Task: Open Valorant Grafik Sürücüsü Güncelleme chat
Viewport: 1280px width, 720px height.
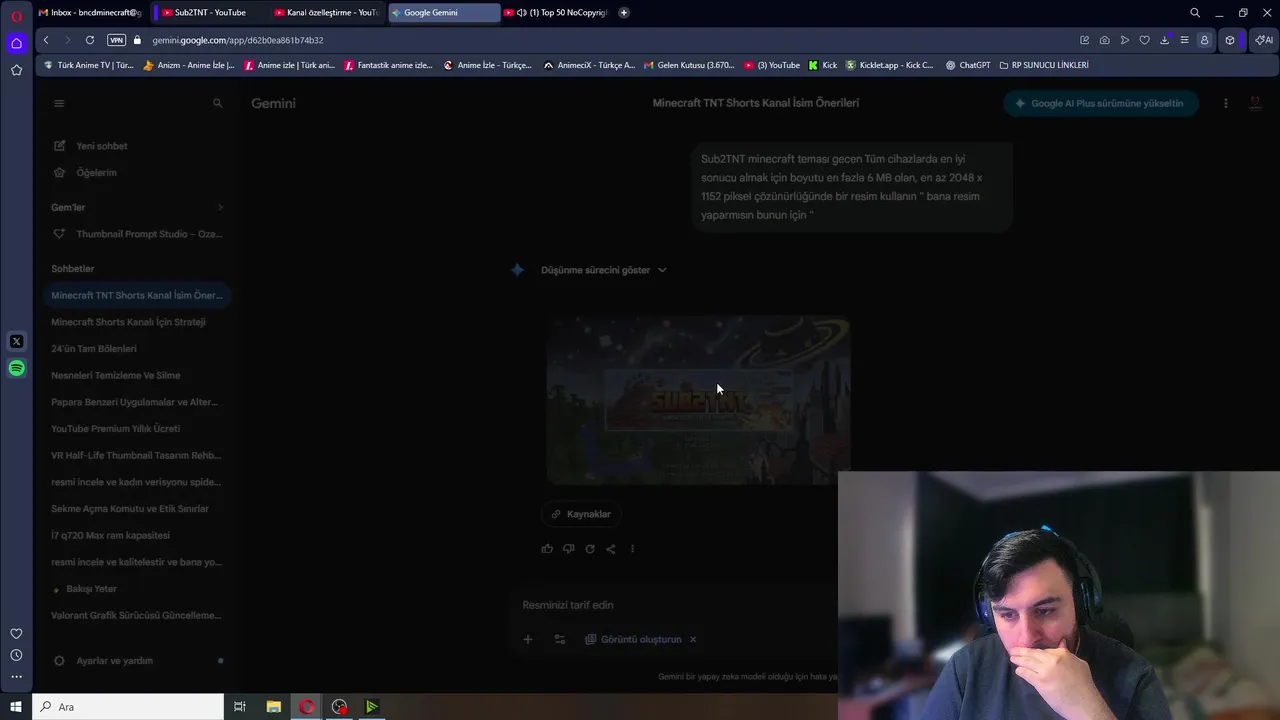Action: (136, 615)
